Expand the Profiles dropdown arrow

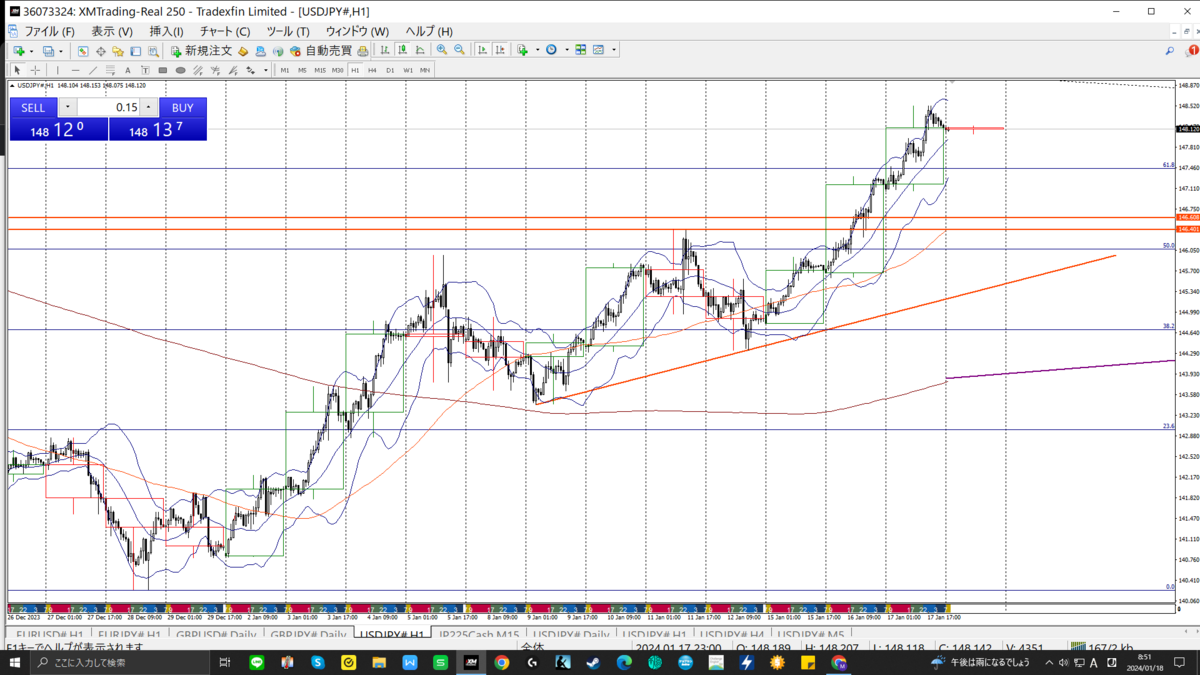tap(61, 50)
